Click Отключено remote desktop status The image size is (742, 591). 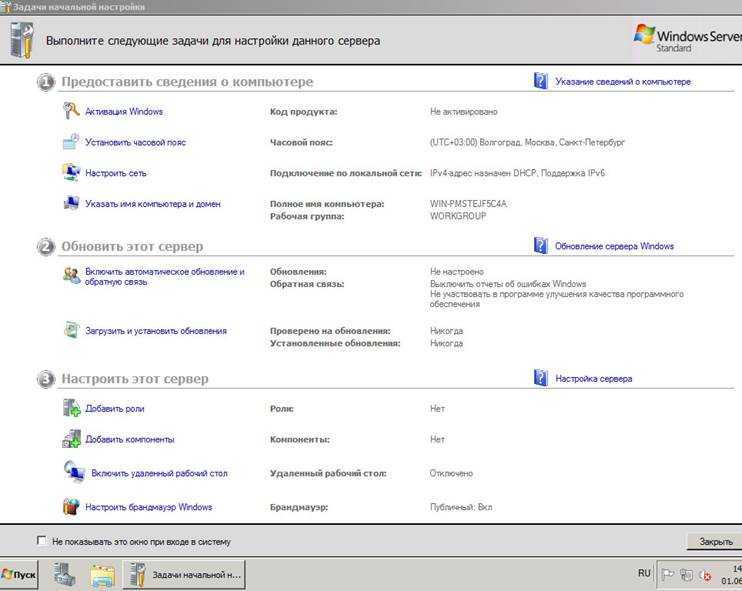coord(451,473)
